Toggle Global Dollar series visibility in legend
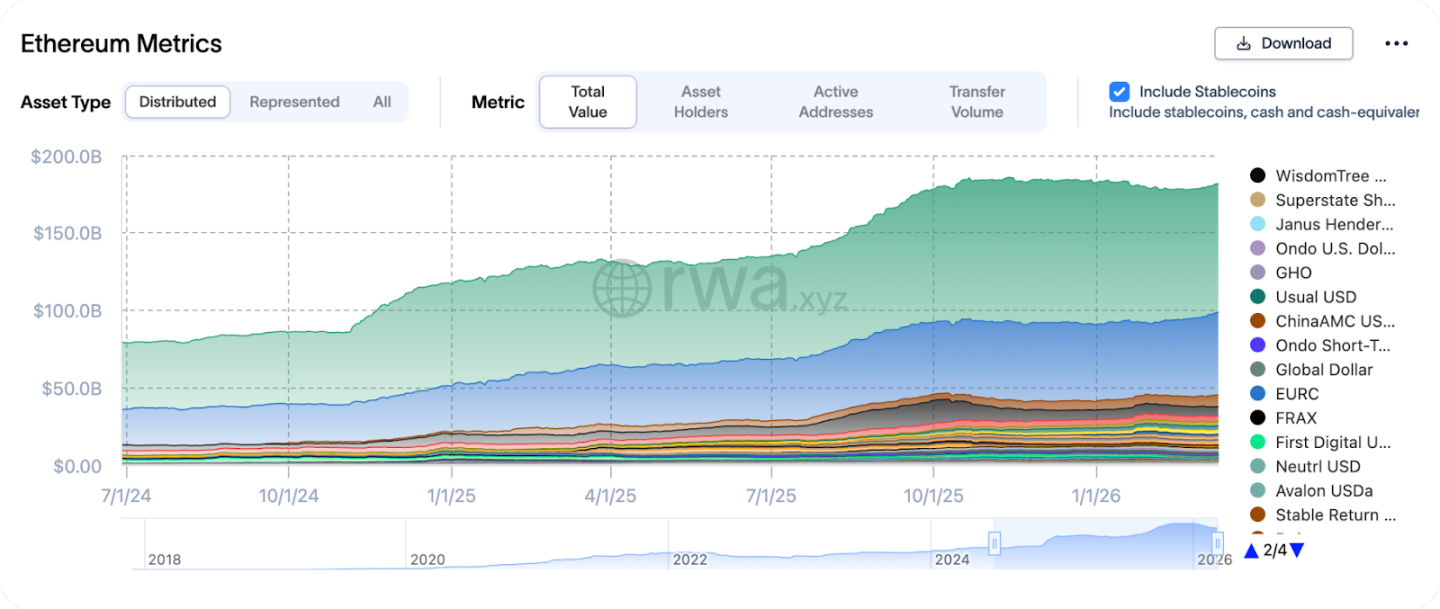The image size is (1440, 609). pos(1323,370)
